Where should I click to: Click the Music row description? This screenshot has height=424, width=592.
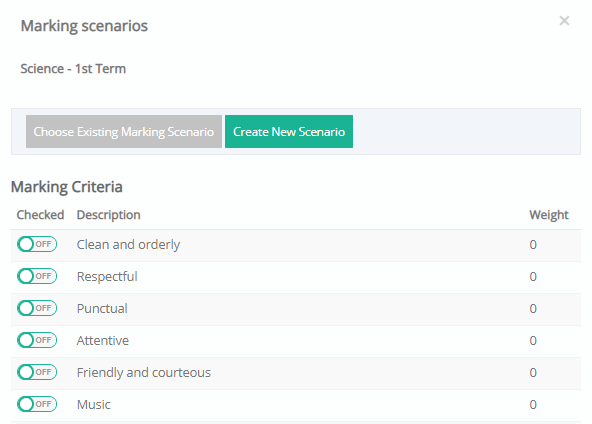coord(94,405)
